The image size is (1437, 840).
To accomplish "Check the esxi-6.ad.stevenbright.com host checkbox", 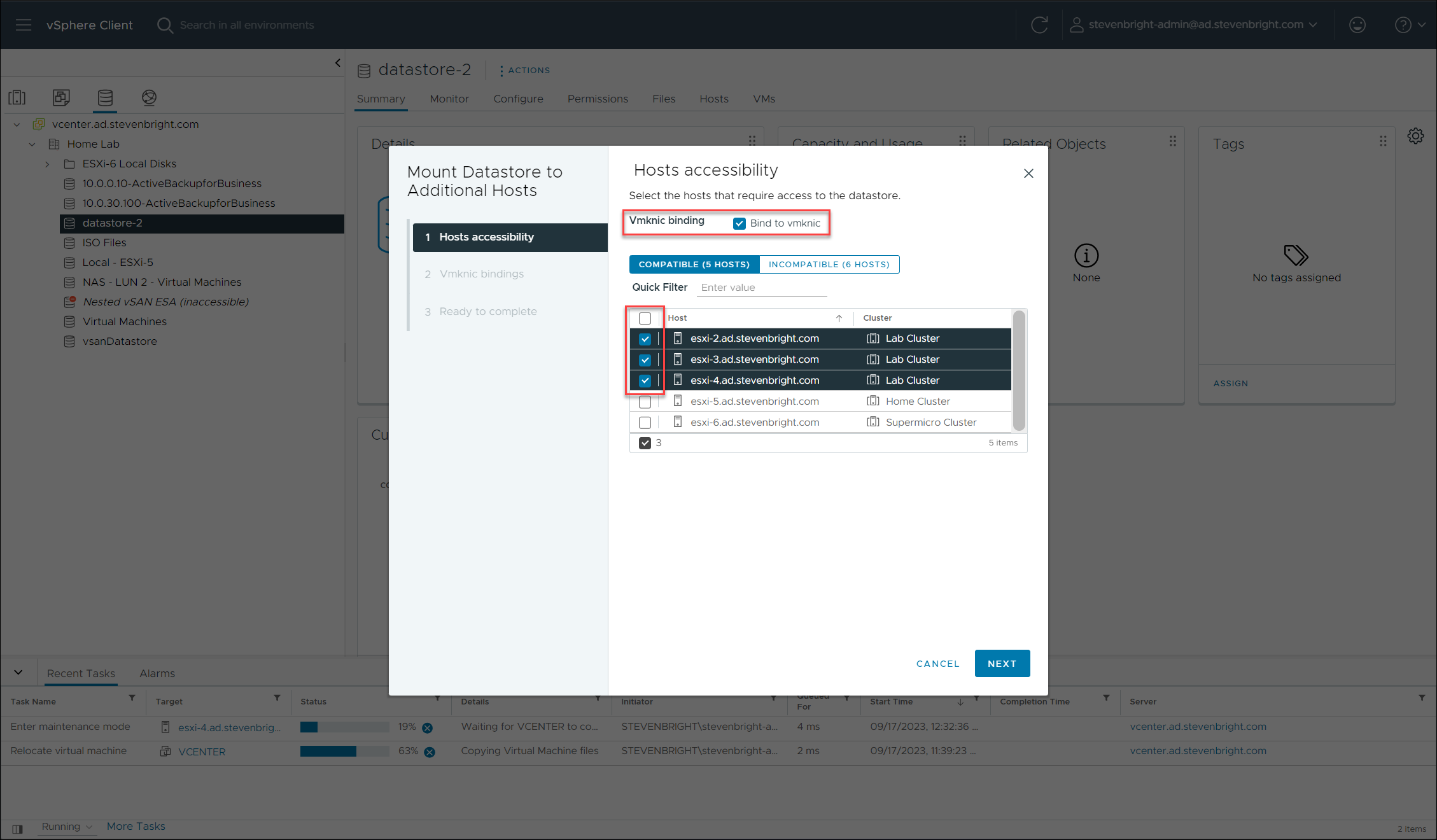I will 645,423.
